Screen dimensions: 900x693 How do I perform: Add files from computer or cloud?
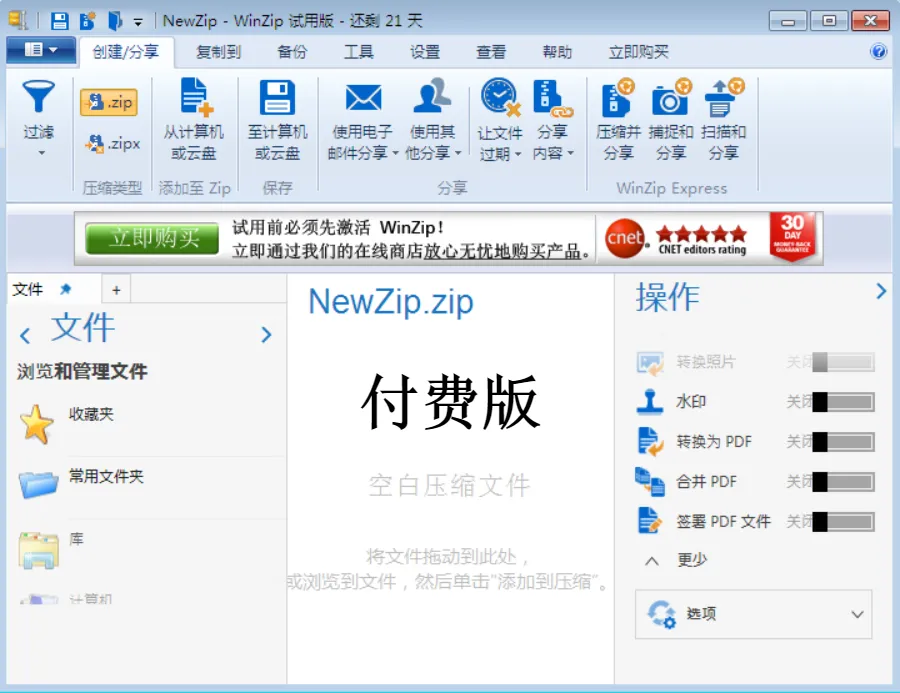click(194, 119)
